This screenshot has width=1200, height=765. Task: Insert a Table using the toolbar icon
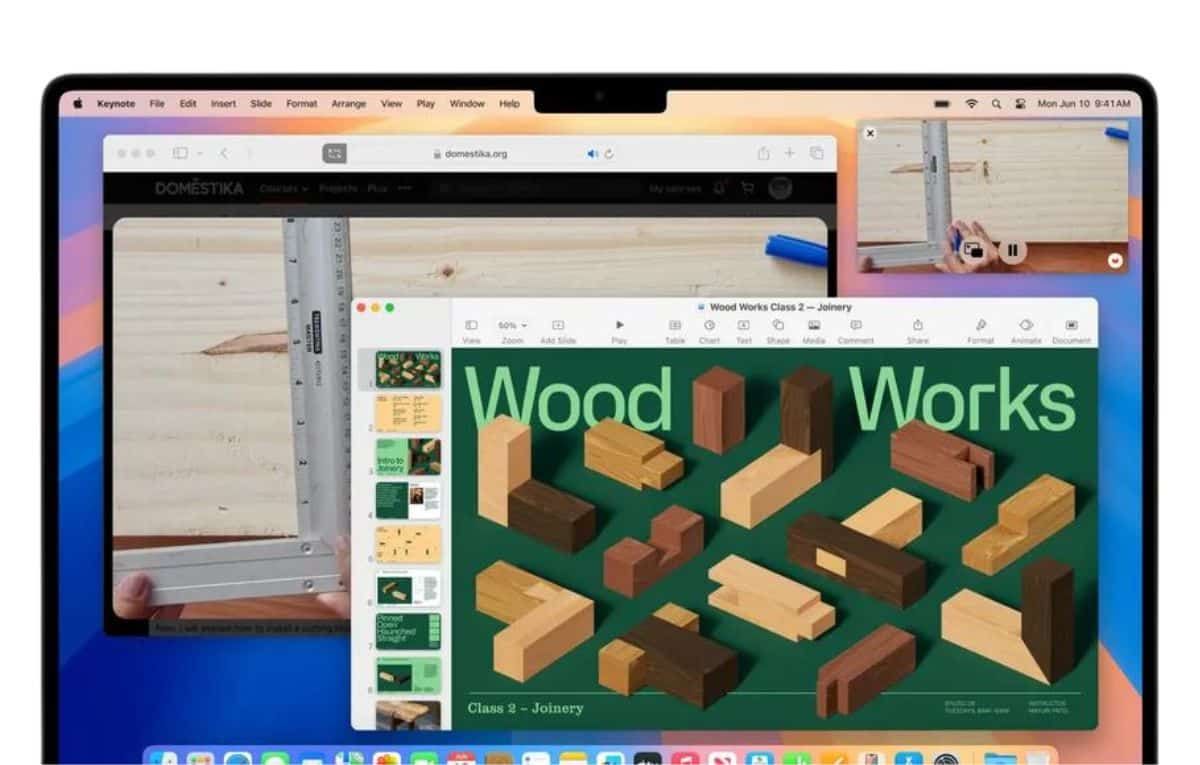pyautogui.click(x=674, y=325)
